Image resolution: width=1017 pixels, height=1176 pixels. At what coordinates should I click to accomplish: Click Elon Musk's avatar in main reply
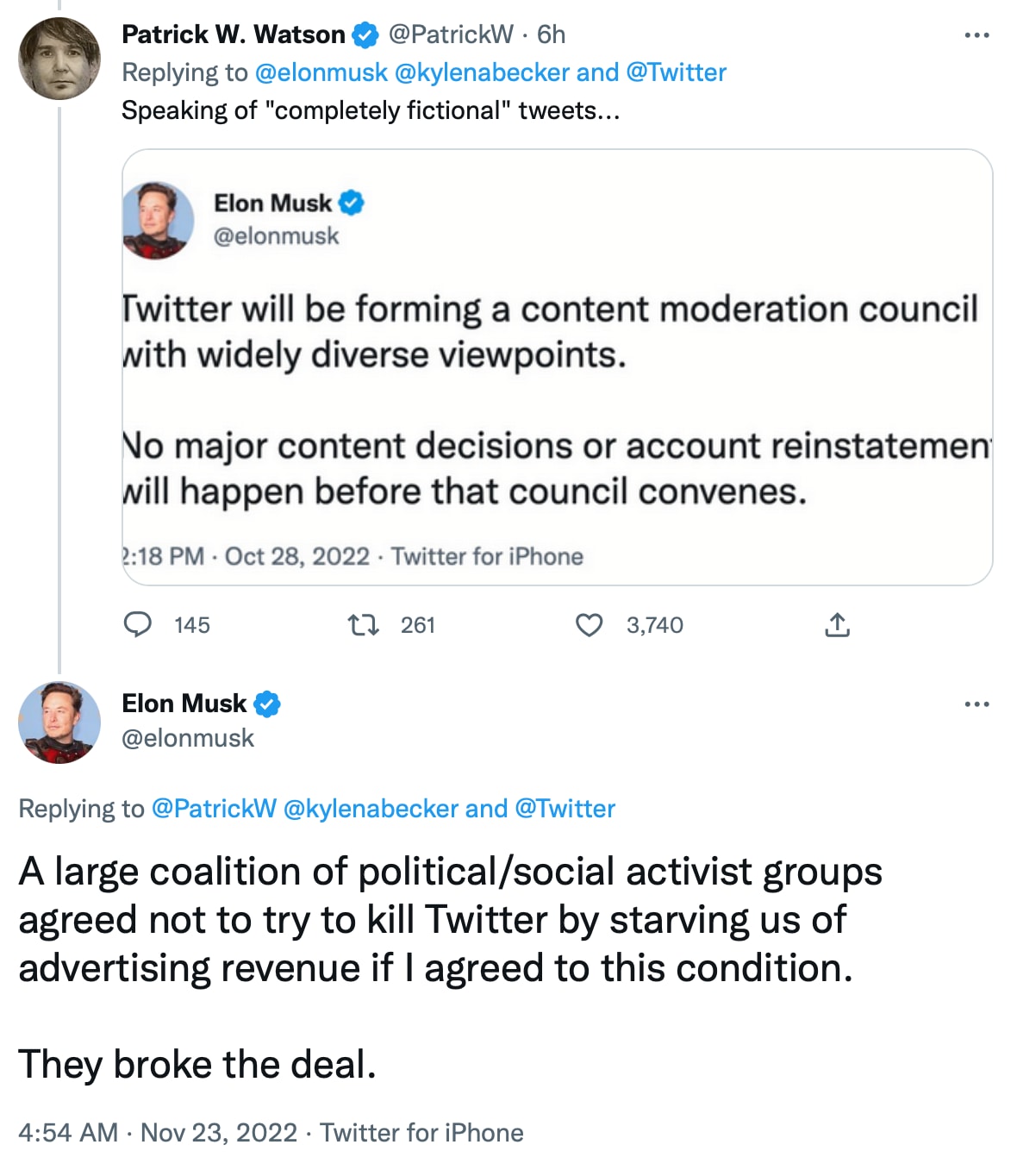point(59,722)
